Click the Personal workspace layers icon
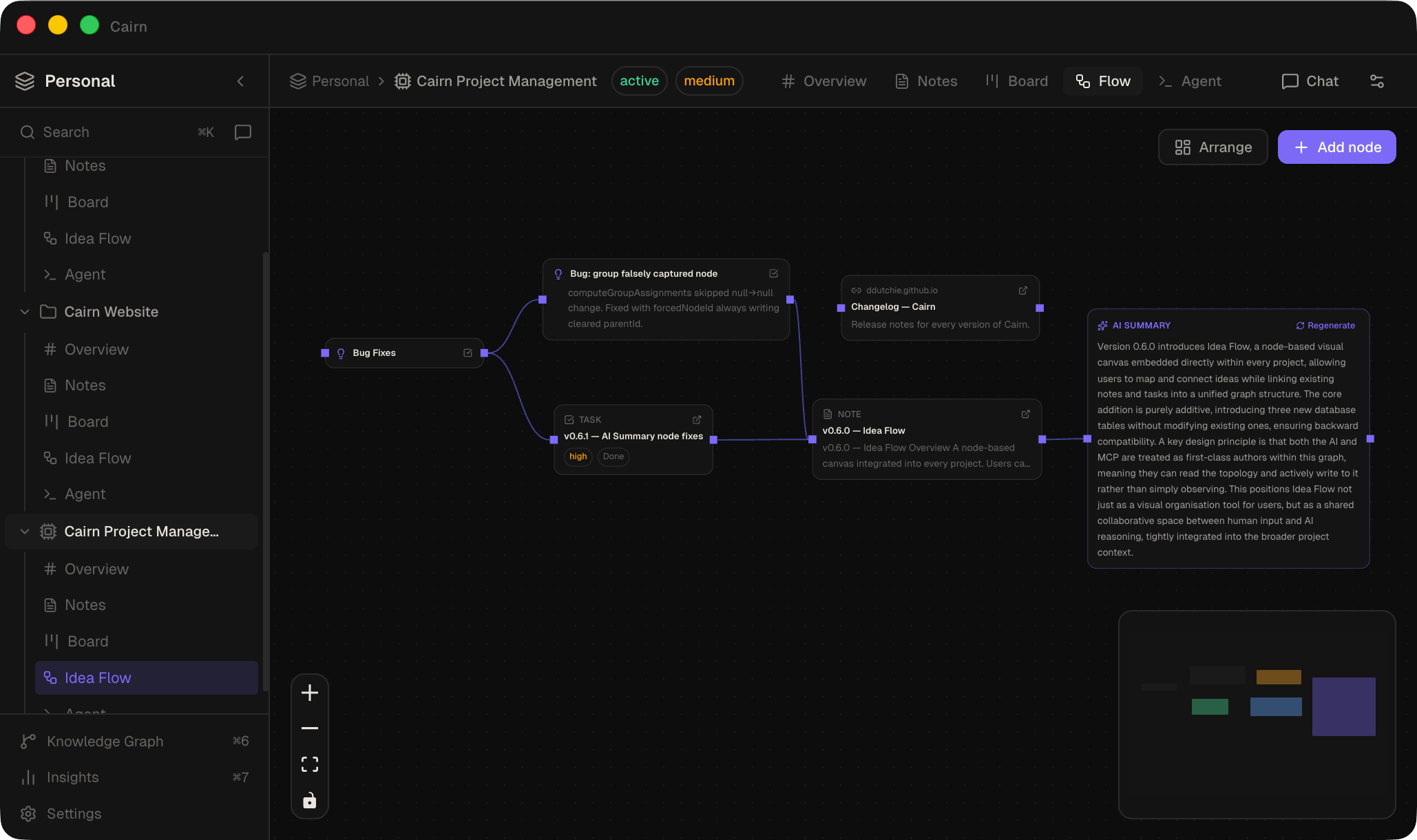The width and height of the screenshot is (1417, 840). [25, 81]
